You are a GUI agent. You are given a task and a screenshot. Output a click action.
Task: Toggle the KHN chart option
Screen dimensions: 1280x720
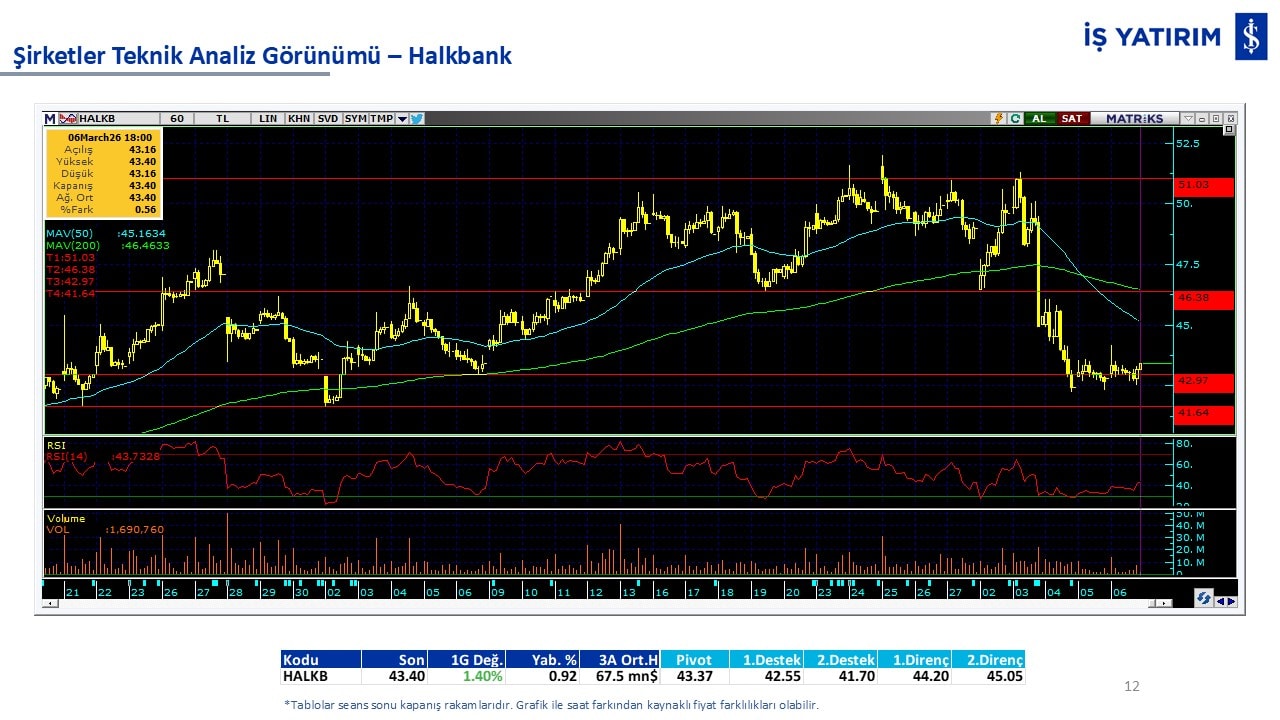click(298, 118)
